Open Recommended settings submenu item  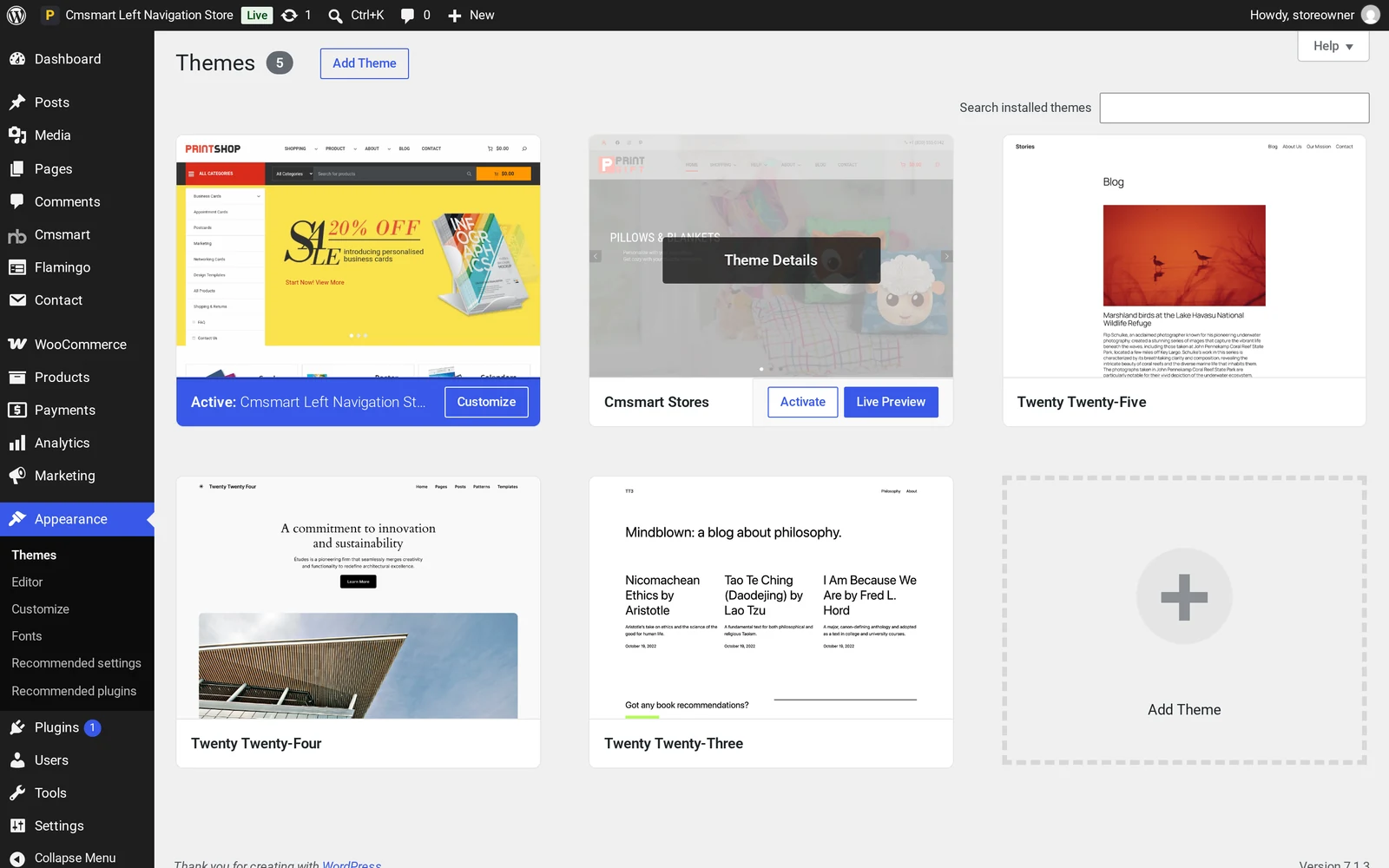tap(76, 663)
